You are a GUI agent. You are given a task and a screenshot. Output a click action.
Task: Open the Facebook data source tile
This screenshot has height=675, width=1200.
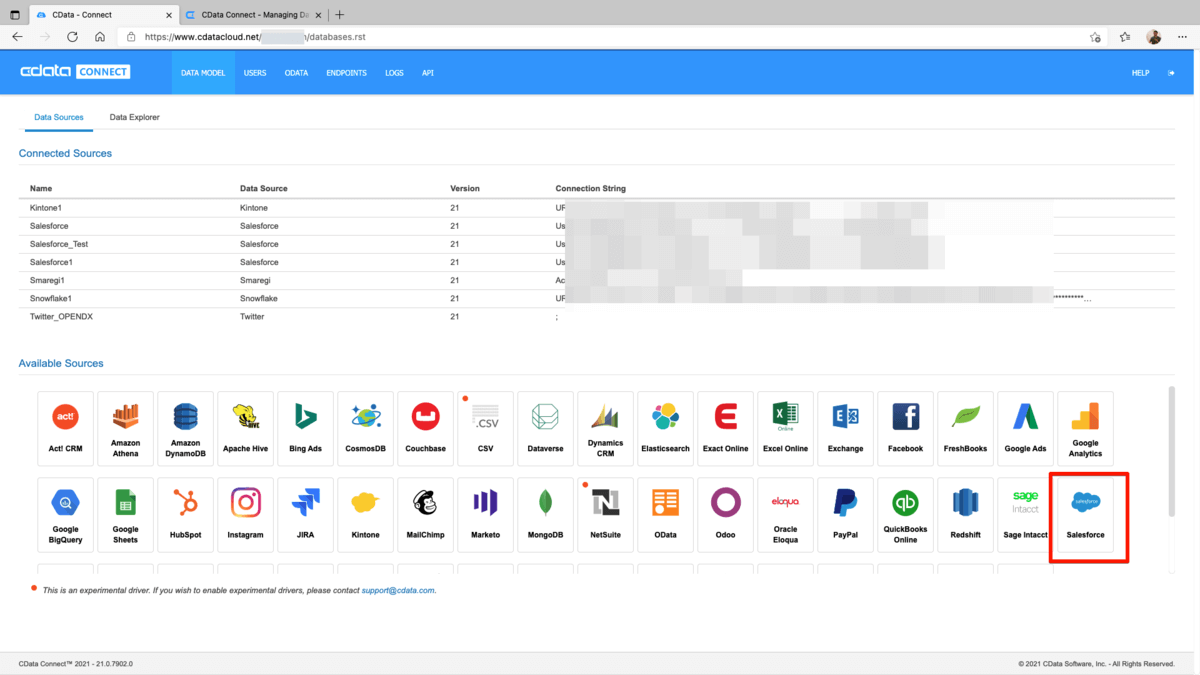[x=905, y=428]
